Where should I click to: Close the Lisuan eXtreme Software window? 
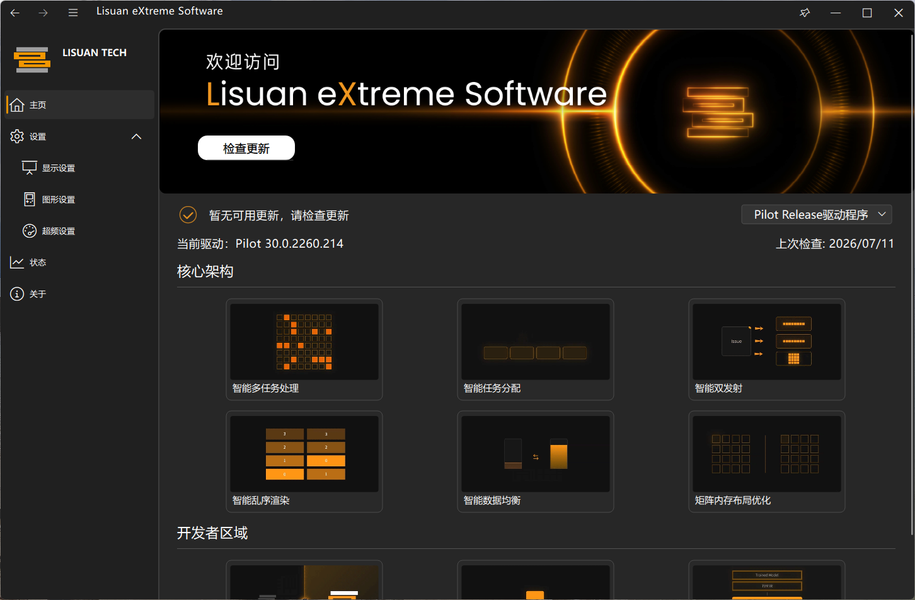click(899, 12)
